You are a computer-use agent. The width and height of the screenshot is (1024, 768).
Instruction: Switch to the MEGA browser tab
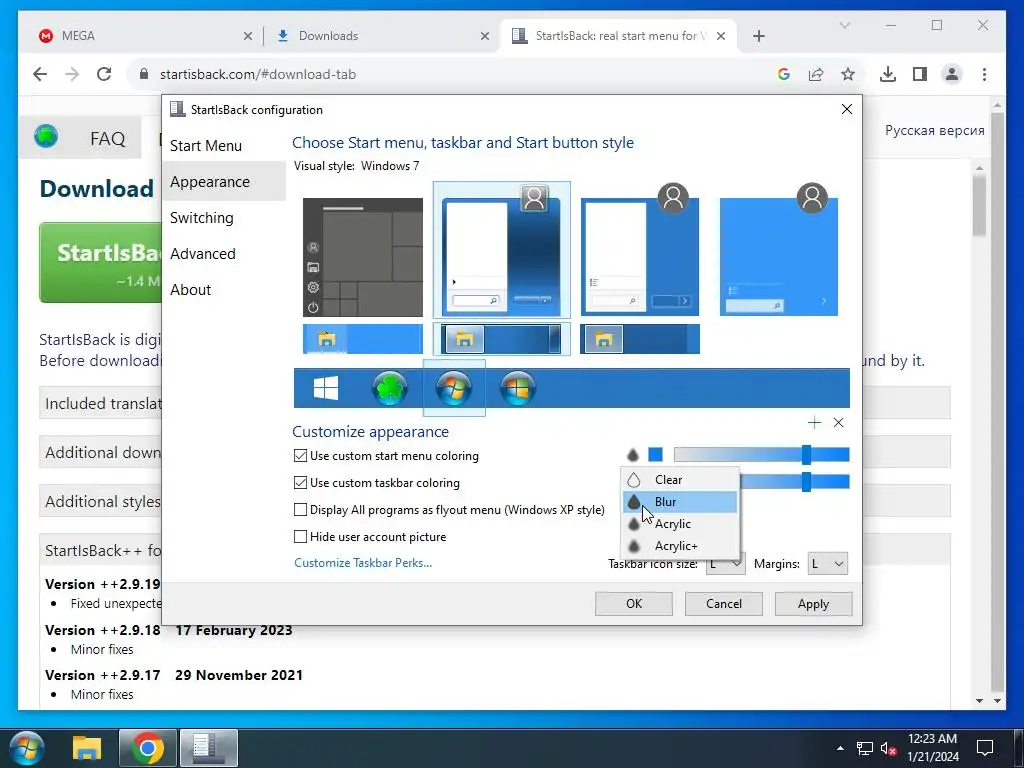142,36
